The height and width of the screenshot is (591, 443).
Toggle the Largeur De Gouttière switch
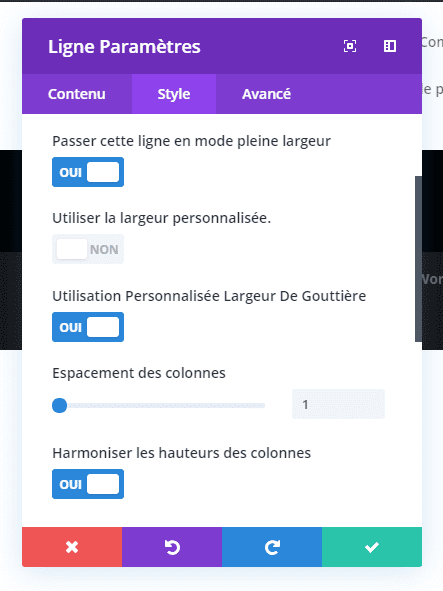point(88,327)
